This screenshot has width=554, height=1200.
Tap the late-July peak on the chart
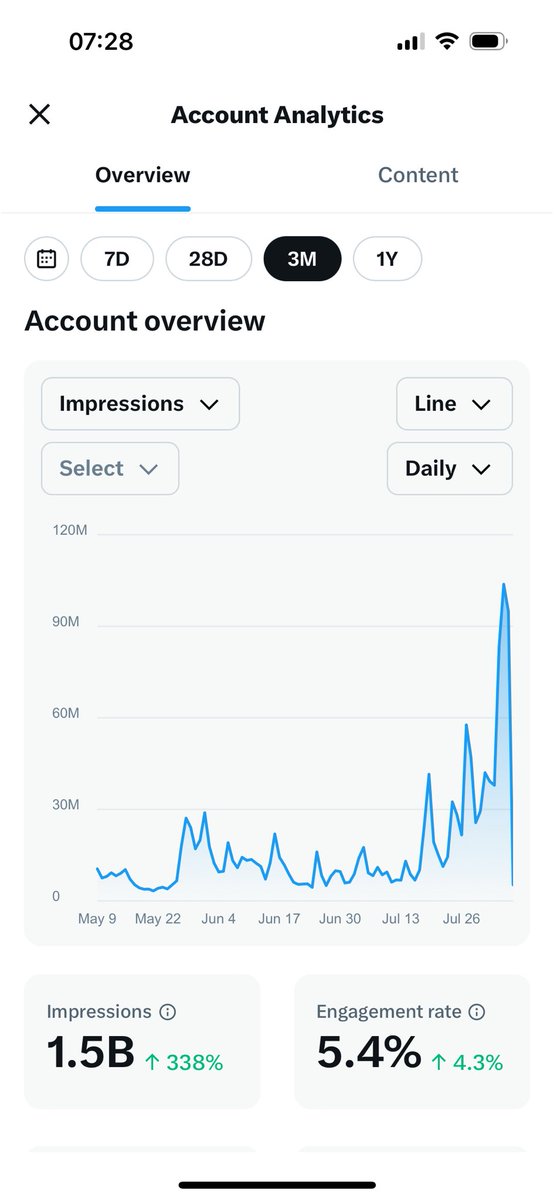[504, 585]
